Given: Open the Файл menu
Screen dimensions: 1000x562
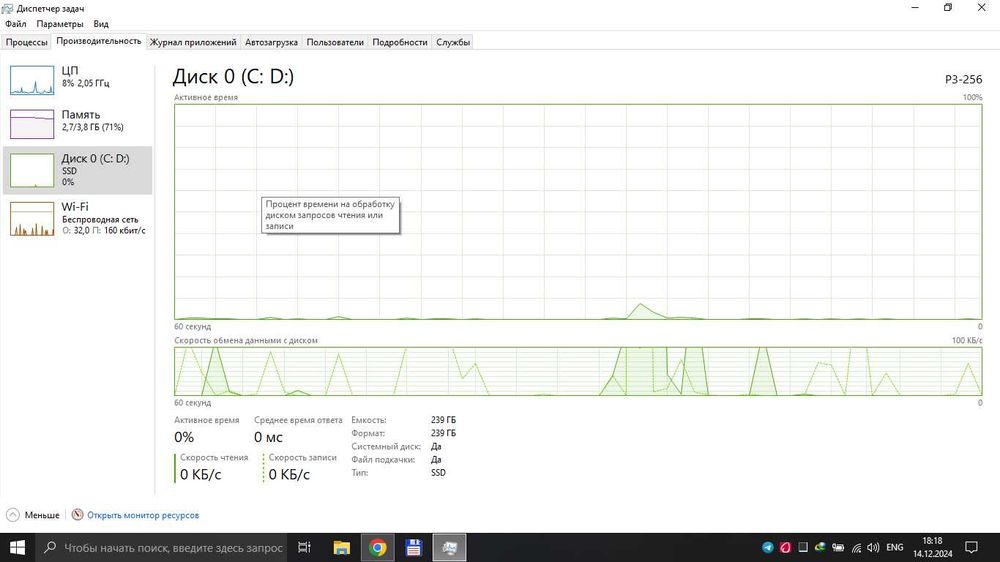Looking at the screenshot, I should 16,24.
